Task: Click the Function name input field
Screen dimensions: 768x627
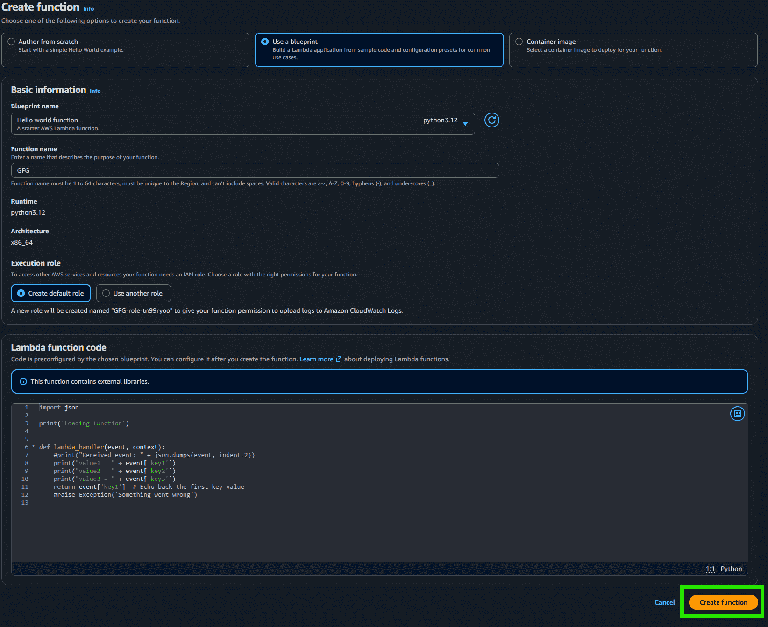Action: pos(255,170)
